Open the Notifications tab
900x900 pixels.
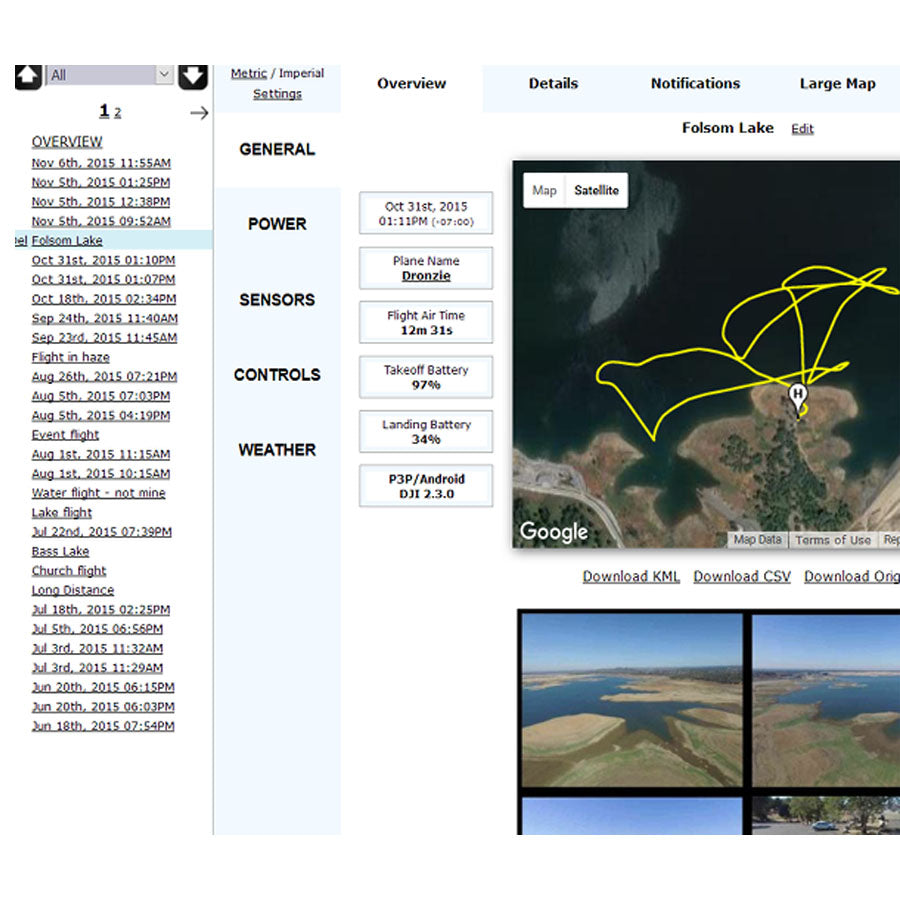pos(695,84)
